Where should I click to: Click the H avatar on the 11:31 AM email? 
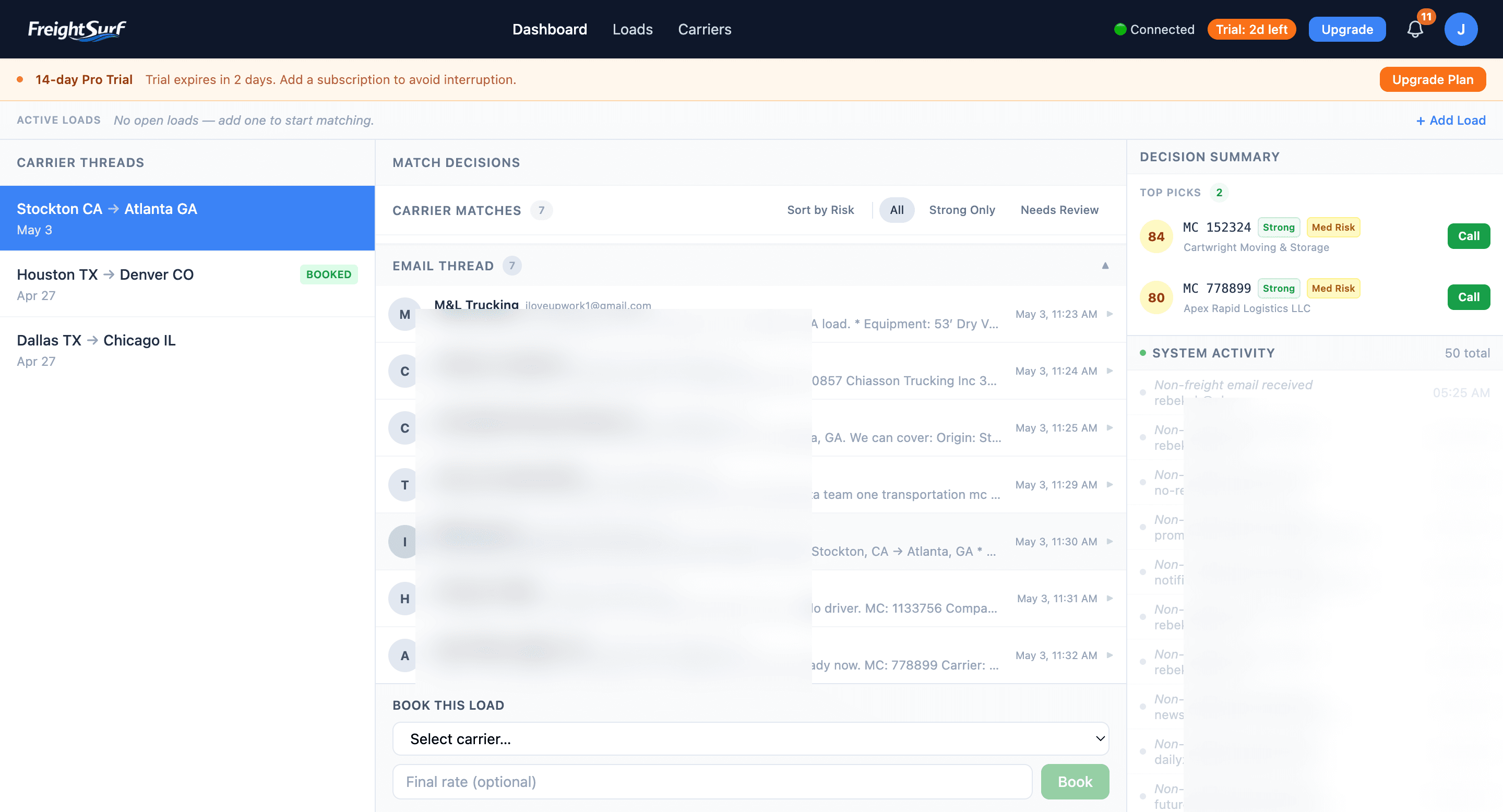coord(405,599)
